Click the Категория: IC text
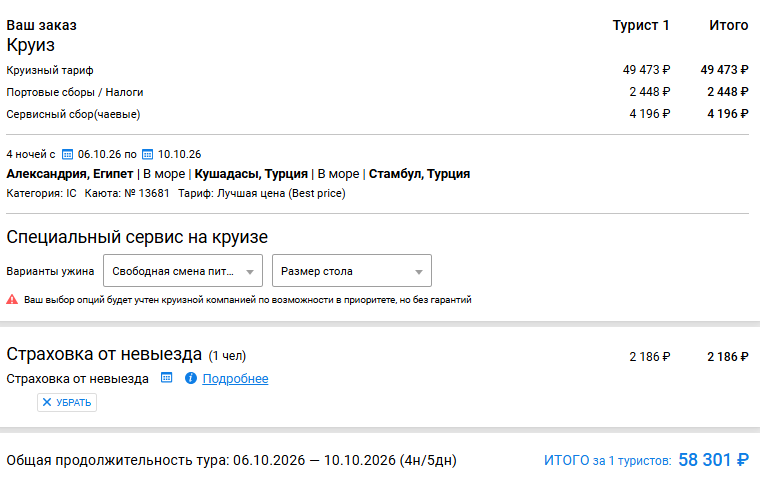760x477 pixels. tap(41, 193)
